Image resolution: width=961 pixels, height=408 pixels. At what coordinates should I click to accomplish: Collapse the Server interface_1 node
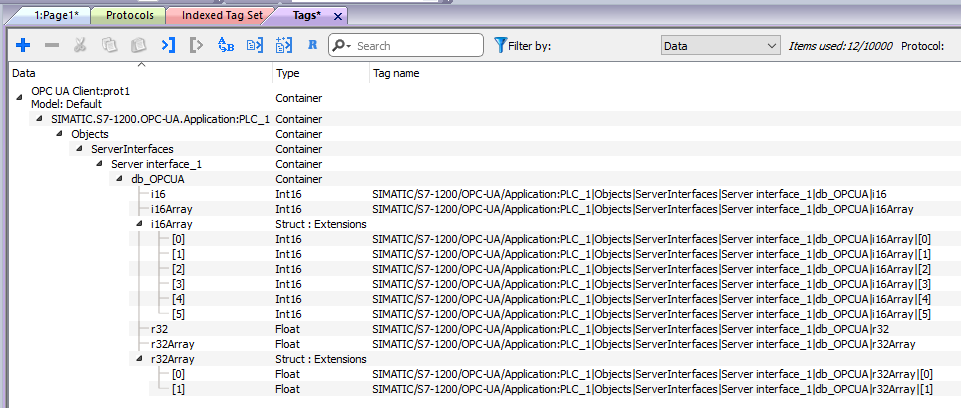(x=99, y=164)
